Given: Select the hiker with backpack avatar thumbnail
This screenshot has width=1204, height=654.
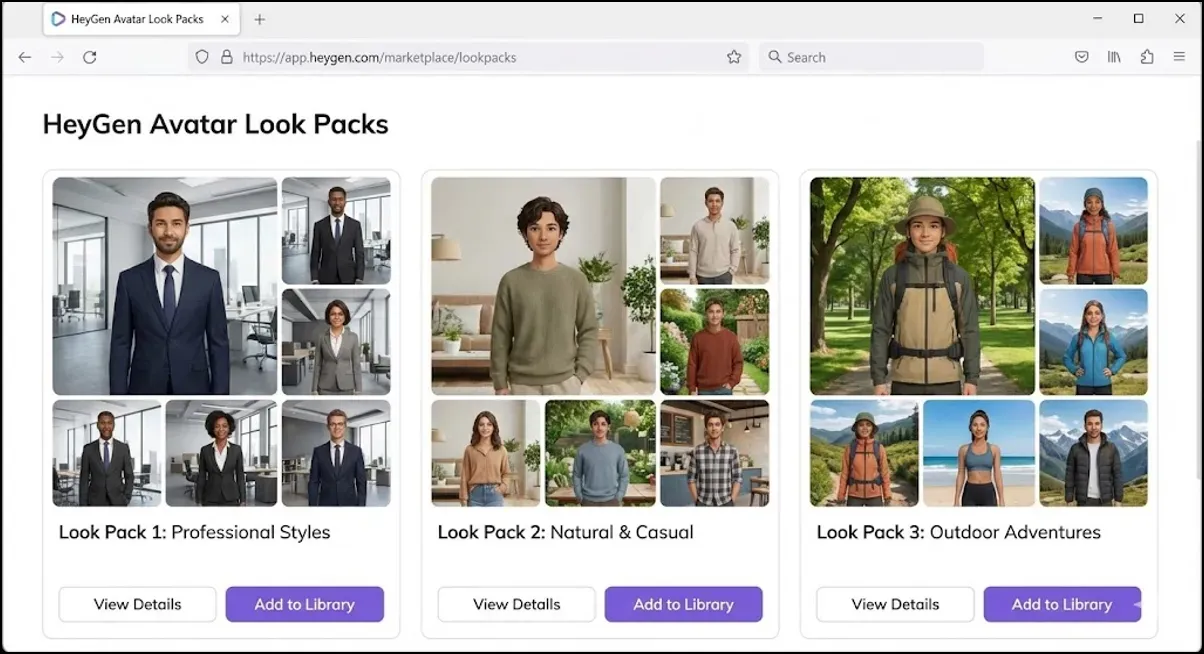Looking at the screenshot, I should (x=922, y=285).
